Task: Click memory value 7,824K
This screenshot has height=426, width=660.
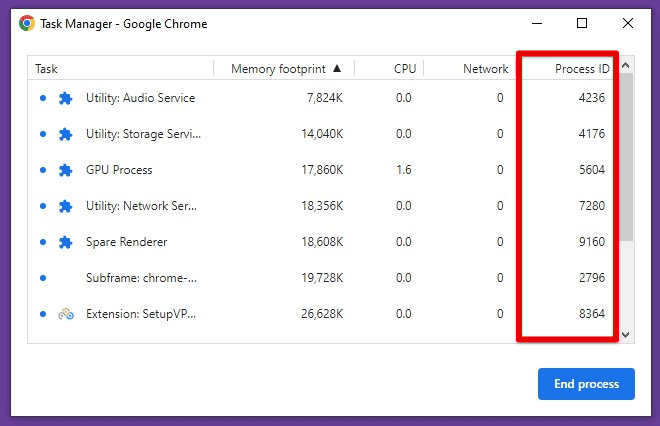Action: (325, 98)
